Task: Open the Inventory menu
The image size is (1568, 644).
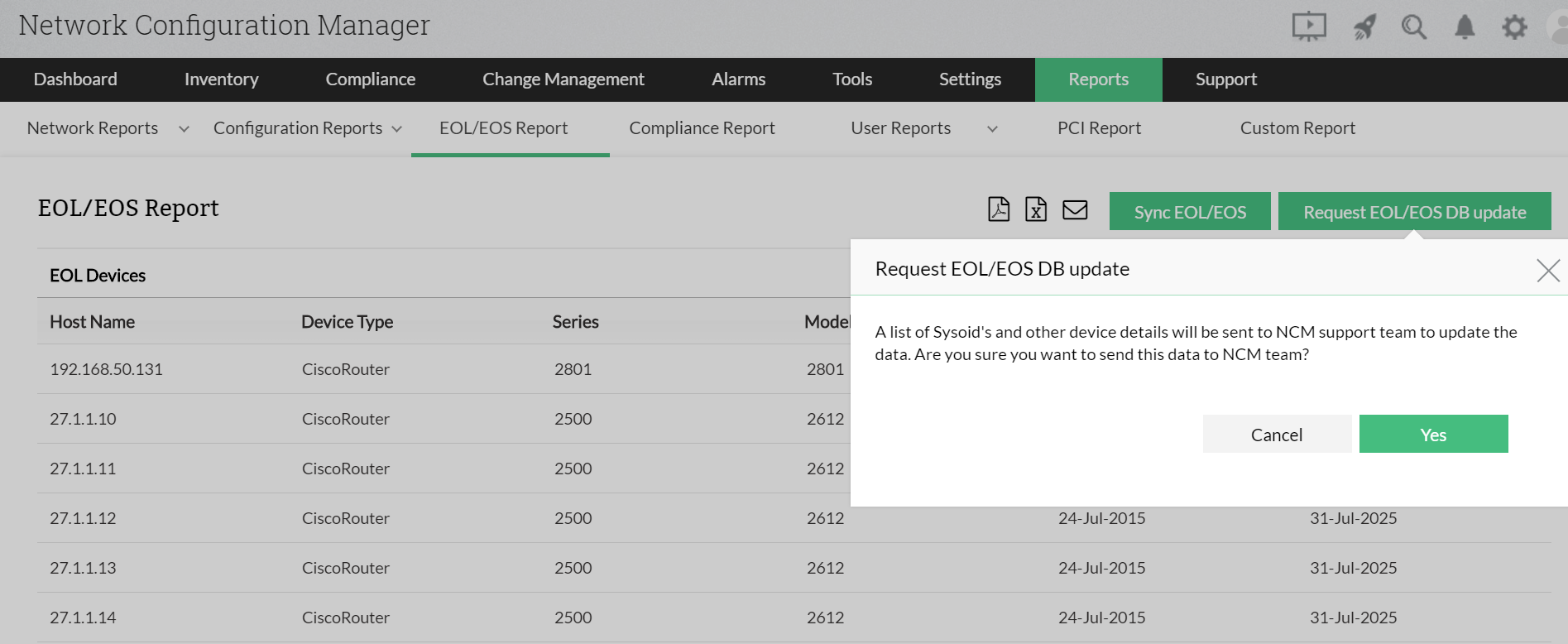Action: (221, 79)
